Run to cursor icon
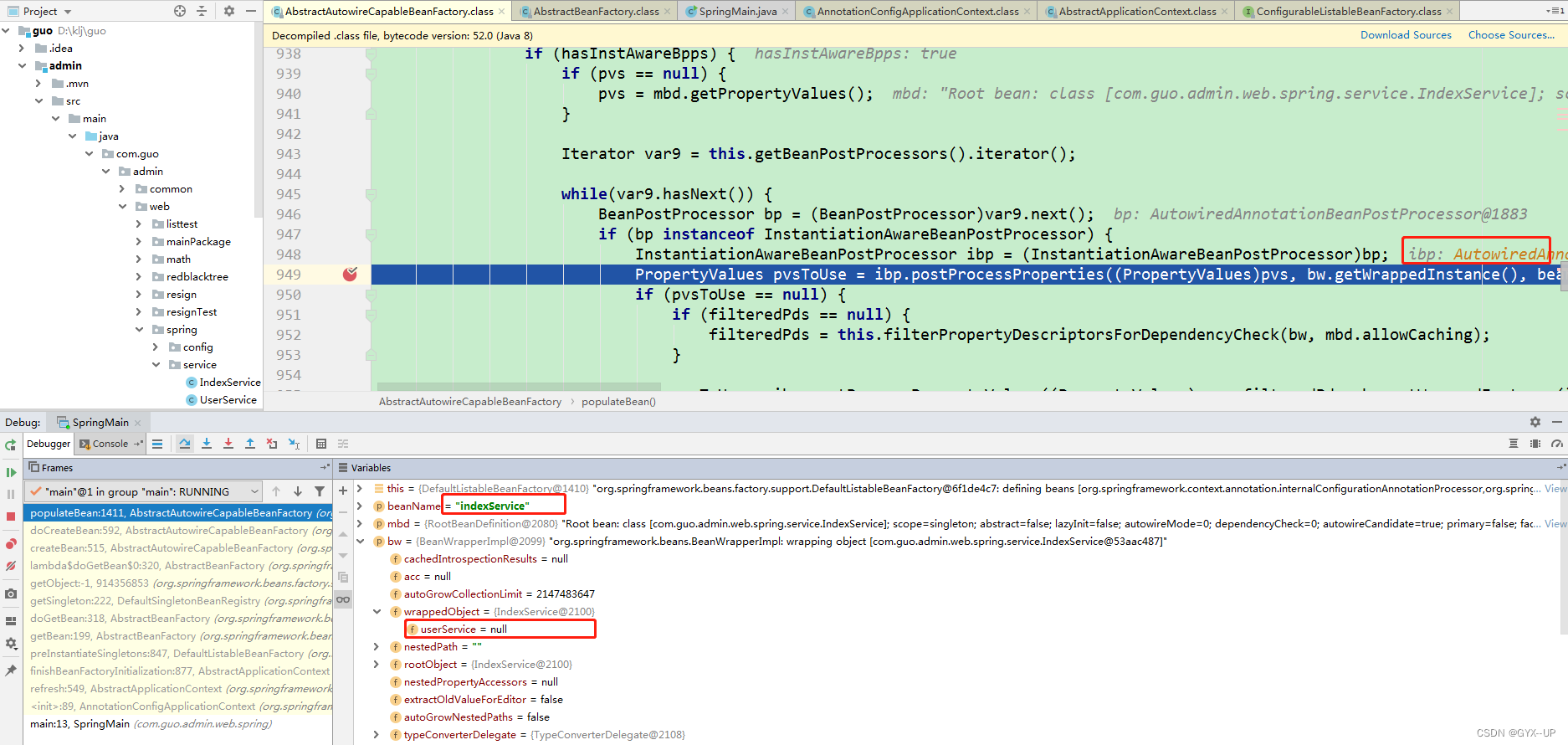1568x745 pixels. point(294,444)
